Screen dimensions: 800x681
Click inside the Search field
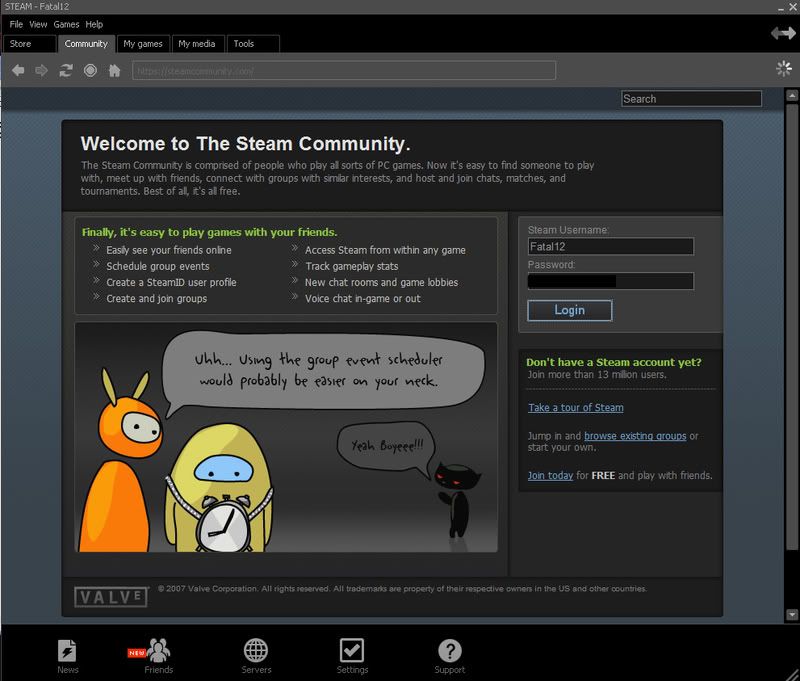(x=690, y=98)
